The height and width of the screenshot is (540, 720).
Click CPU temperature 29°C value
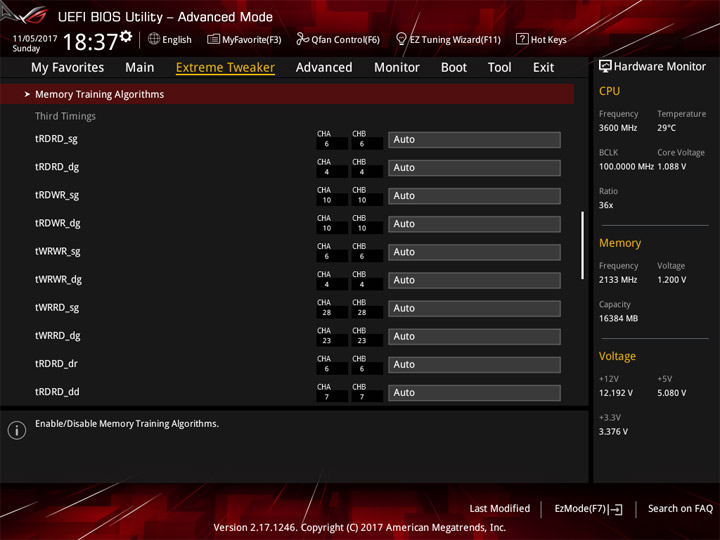pos(666,128)
